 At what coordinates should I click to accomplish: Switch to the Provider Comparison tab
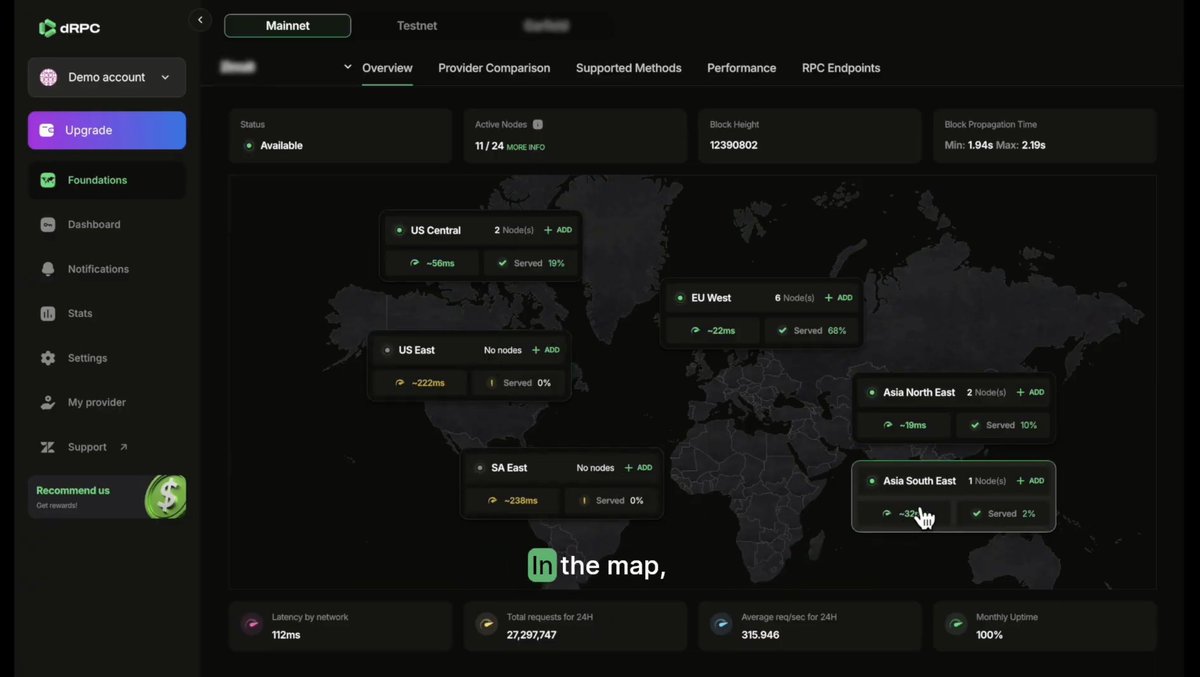coord(494,68)
